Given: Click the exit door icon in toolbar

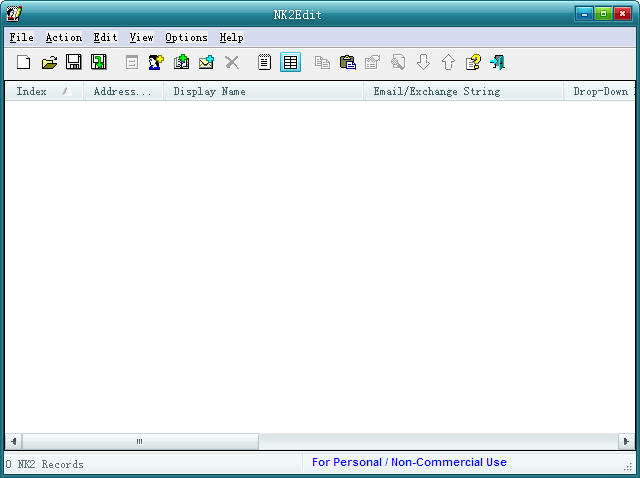Looking at the screenshot, I should (x=497, y=62).
